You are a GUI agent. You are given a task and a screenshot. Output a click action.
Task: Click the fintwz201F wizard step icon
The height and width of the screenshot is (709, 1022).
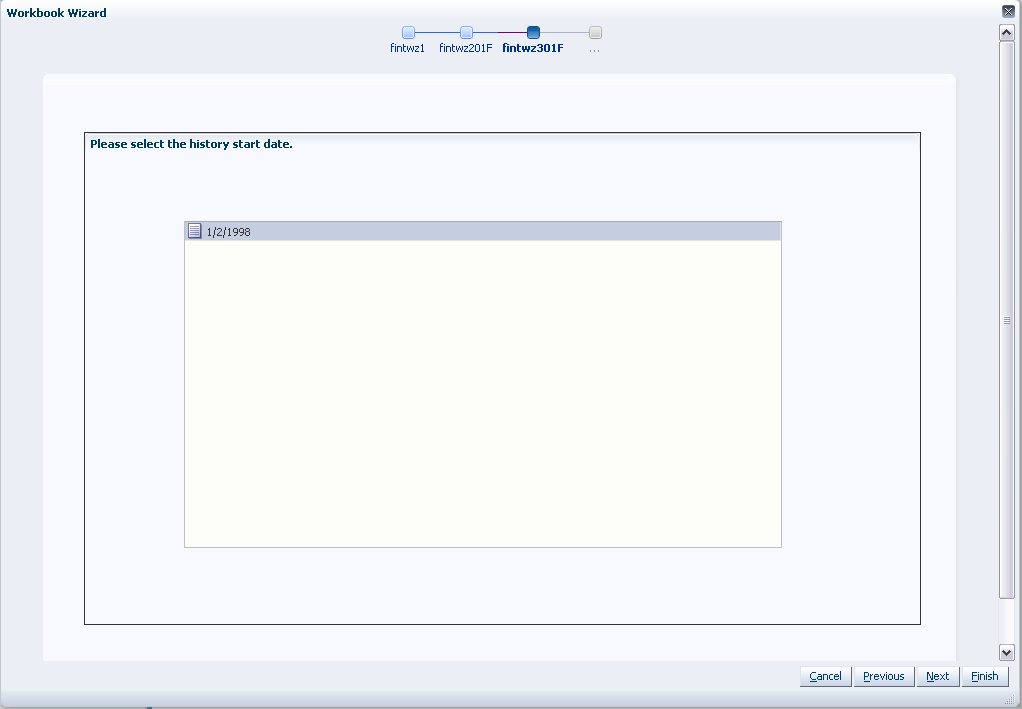click(466, 33)
